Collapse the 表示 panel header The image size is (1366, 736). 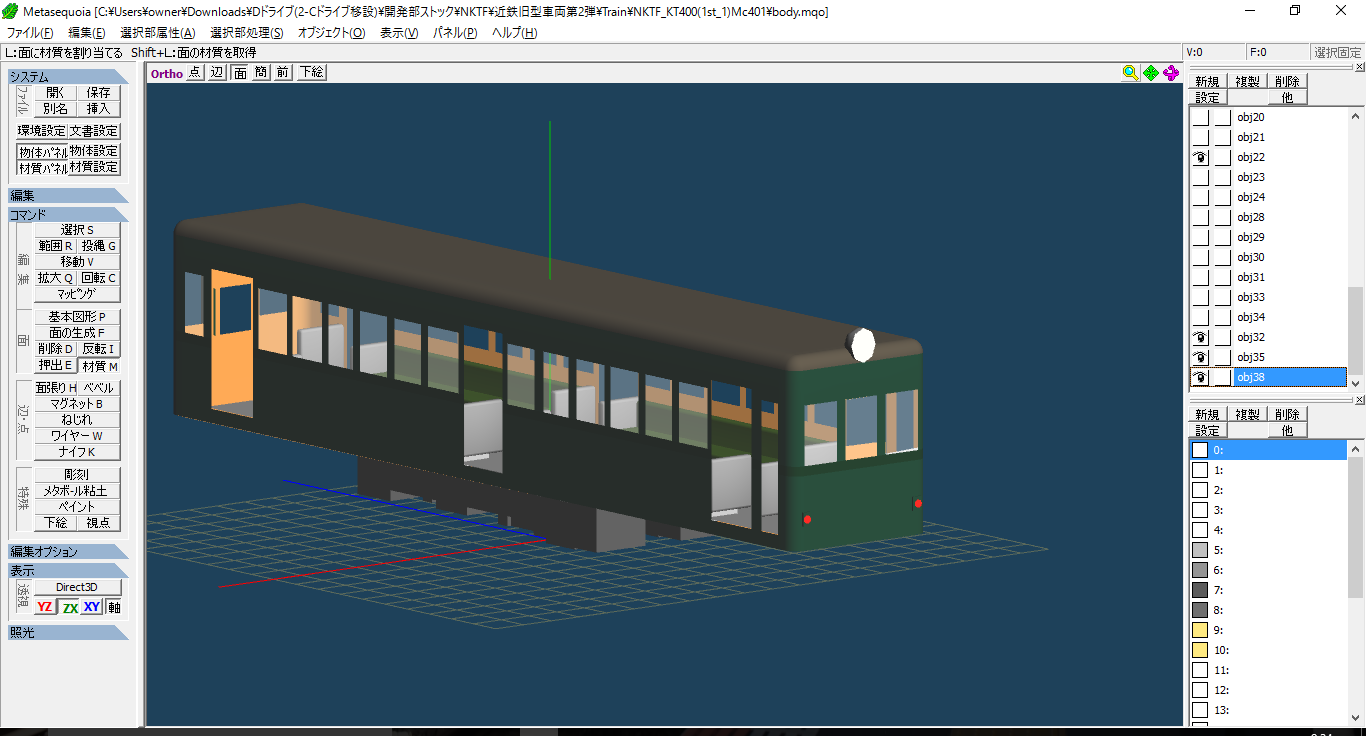[x=69, y=570]
